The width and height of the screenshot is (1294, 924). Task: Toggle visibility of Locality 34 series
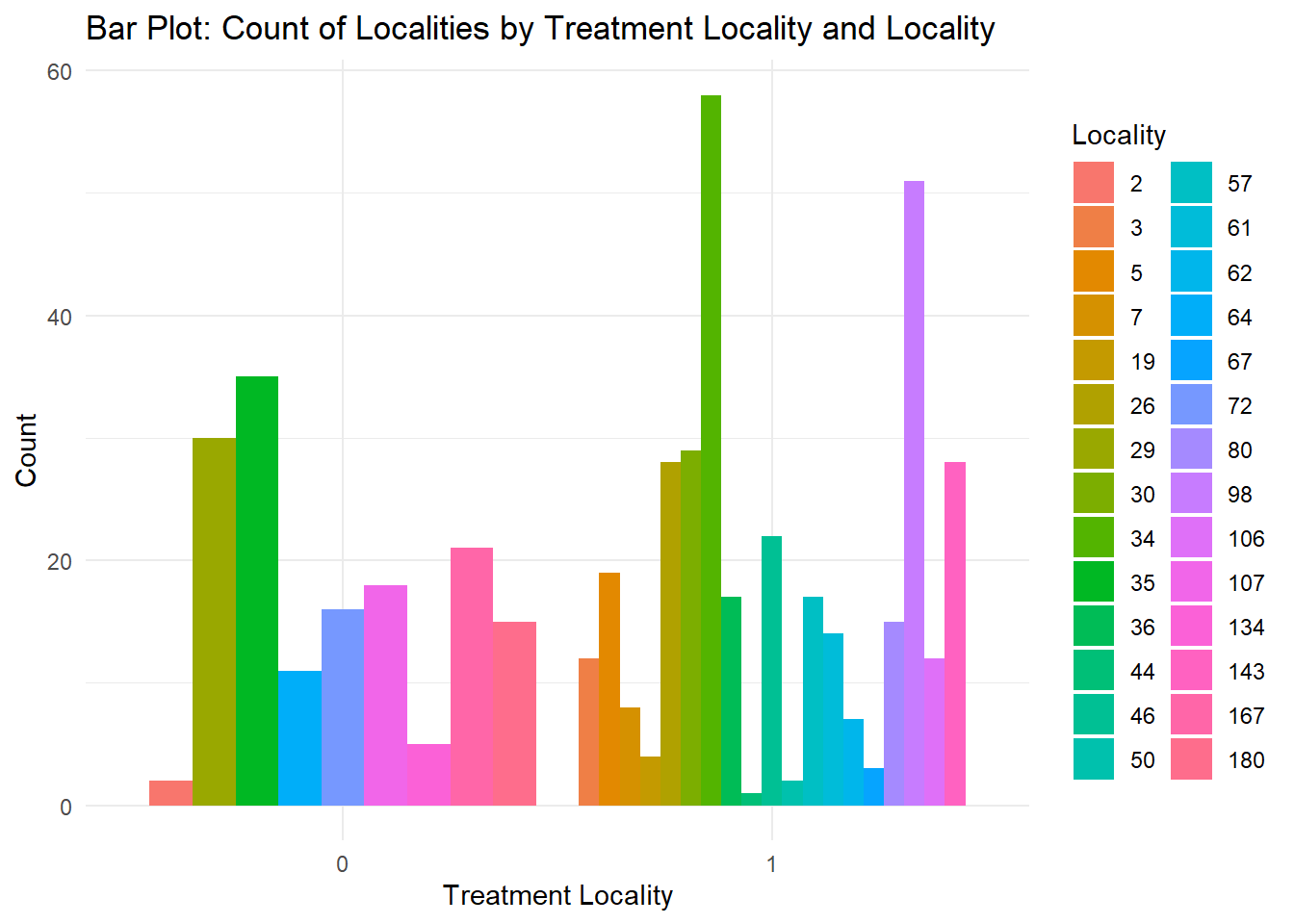[1093, 539]
